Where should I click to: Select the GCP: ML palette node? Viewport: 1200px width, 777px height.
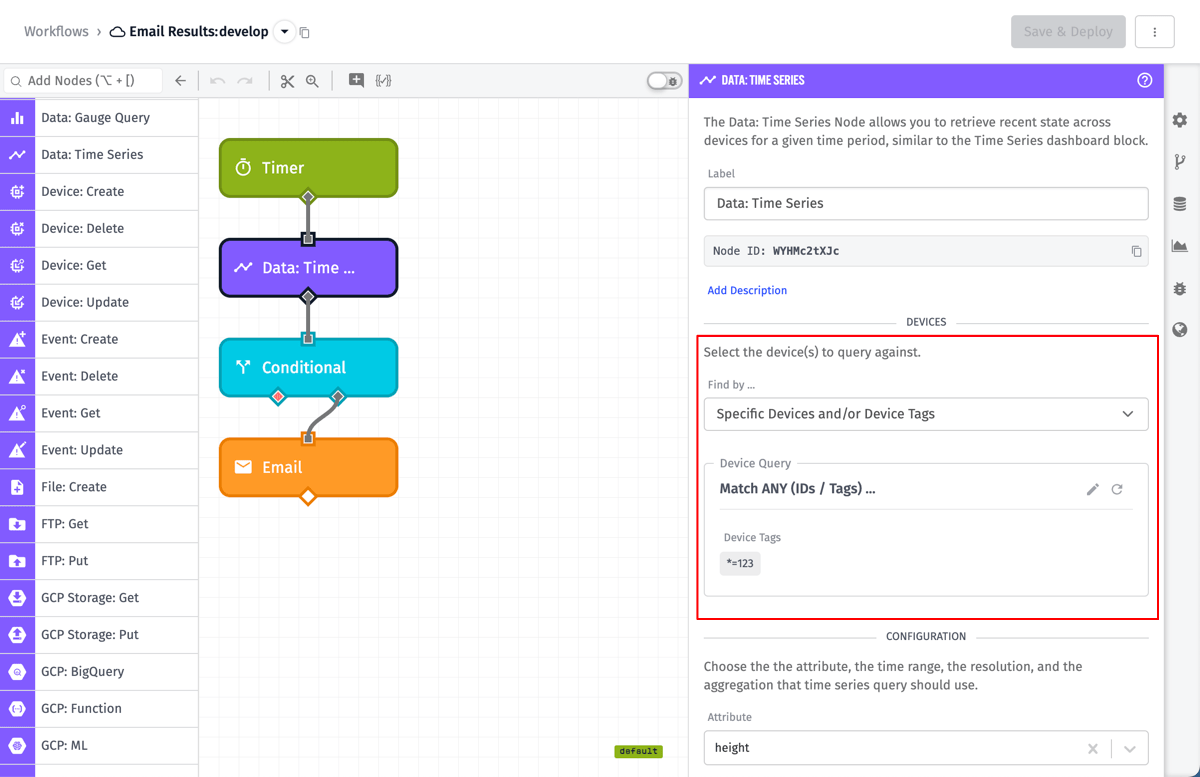coord(99,746)
